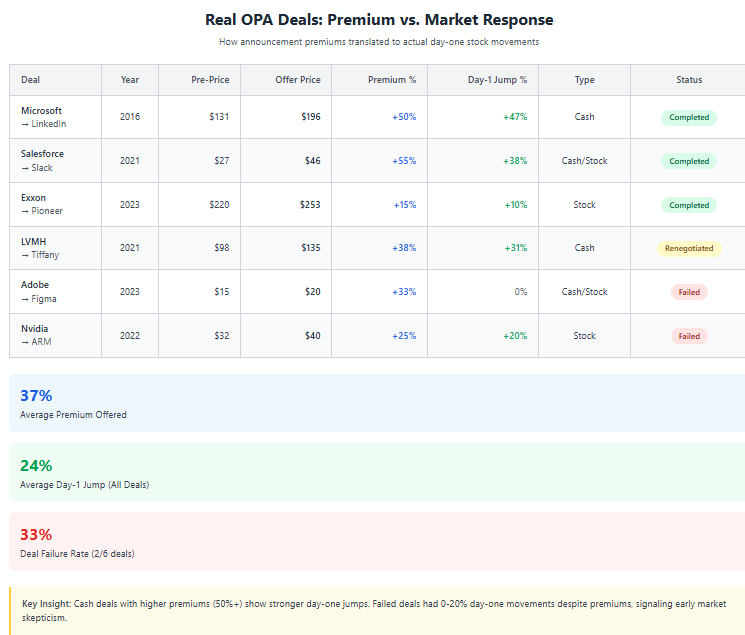This screenshot has height=635, width=745.
Task: Click the Failed badge in Nvidia row
Action: [689, 336]
